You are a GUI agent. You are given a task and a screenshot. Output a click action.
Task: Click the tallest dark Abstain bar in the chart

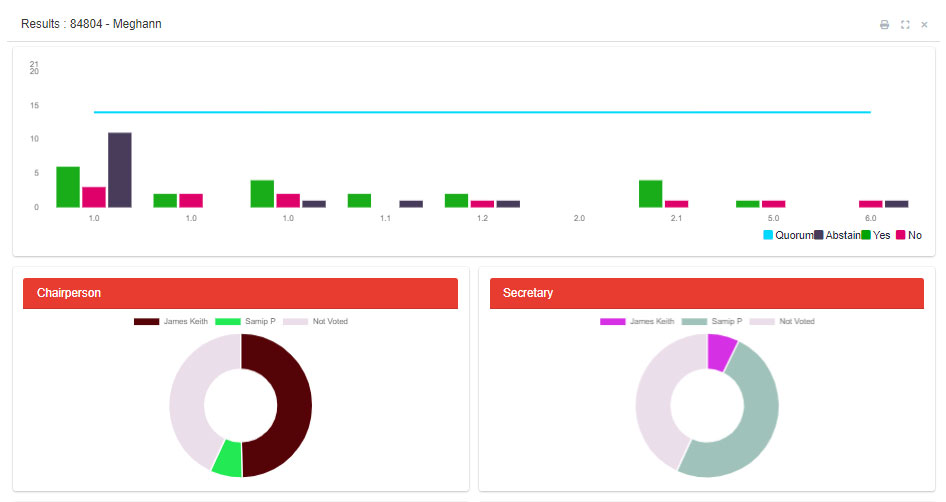120,170
